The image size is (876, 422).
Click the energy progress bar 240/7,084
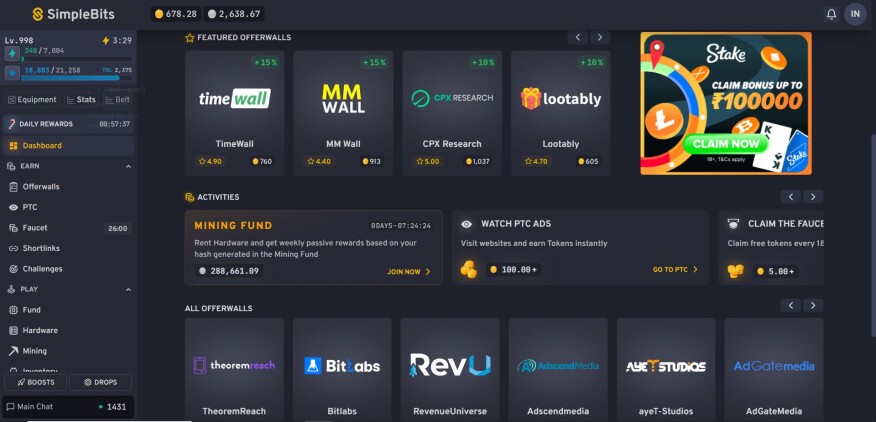pyautogui.click(x=77, y=58)
